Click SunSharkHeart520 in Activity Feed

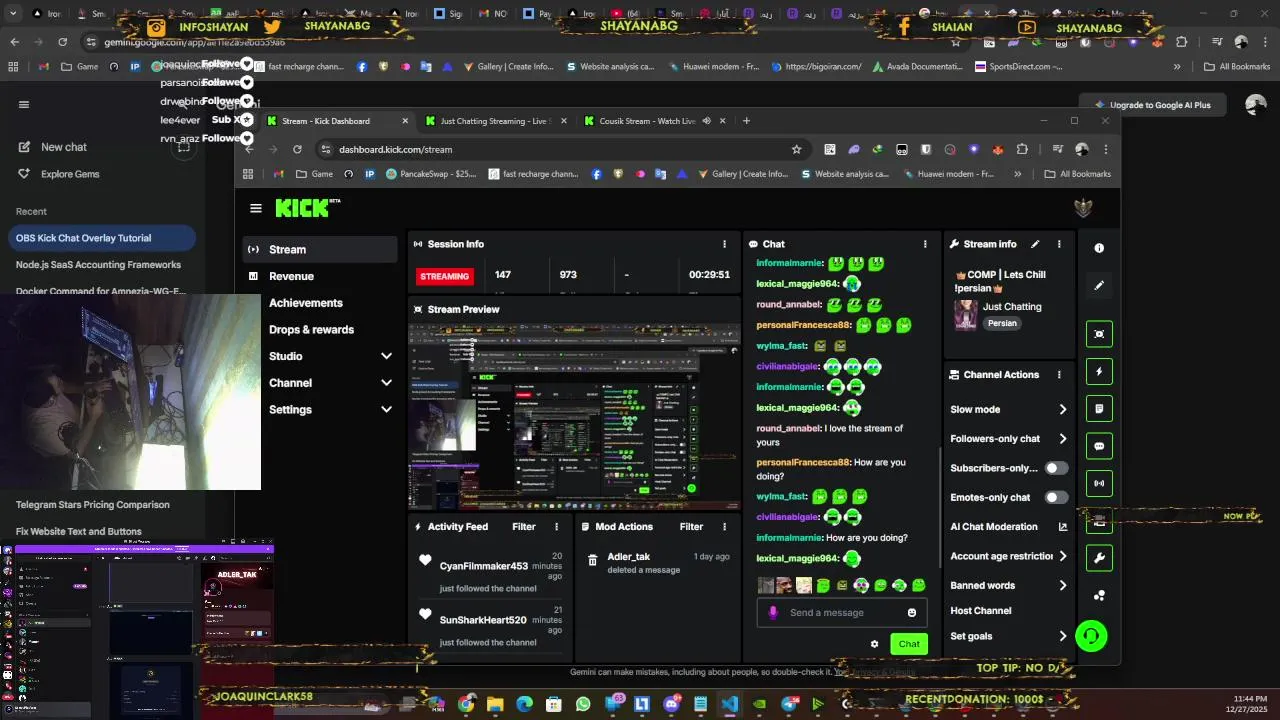pyautogui.click(x=483, y=620)
